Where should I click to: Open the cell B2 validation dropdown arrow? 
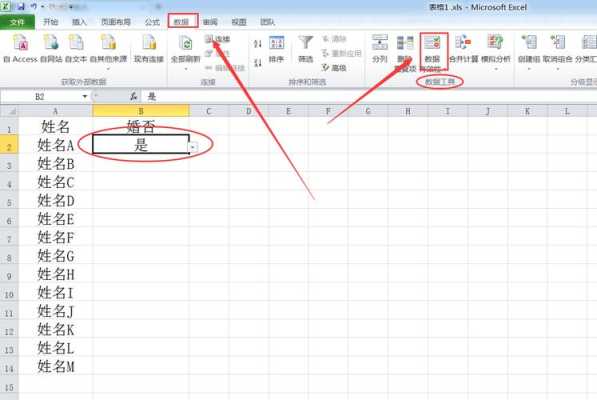point(194,147)
